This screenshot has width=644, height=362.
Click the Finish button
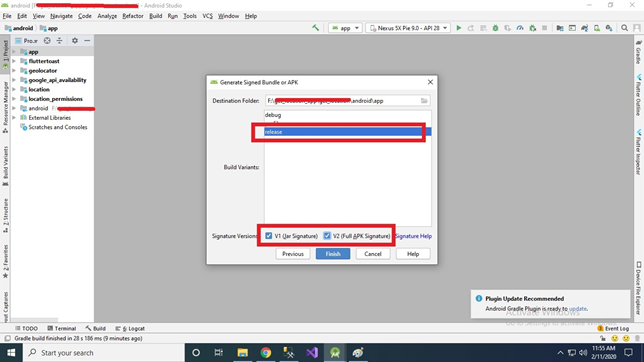coord(333,254)
